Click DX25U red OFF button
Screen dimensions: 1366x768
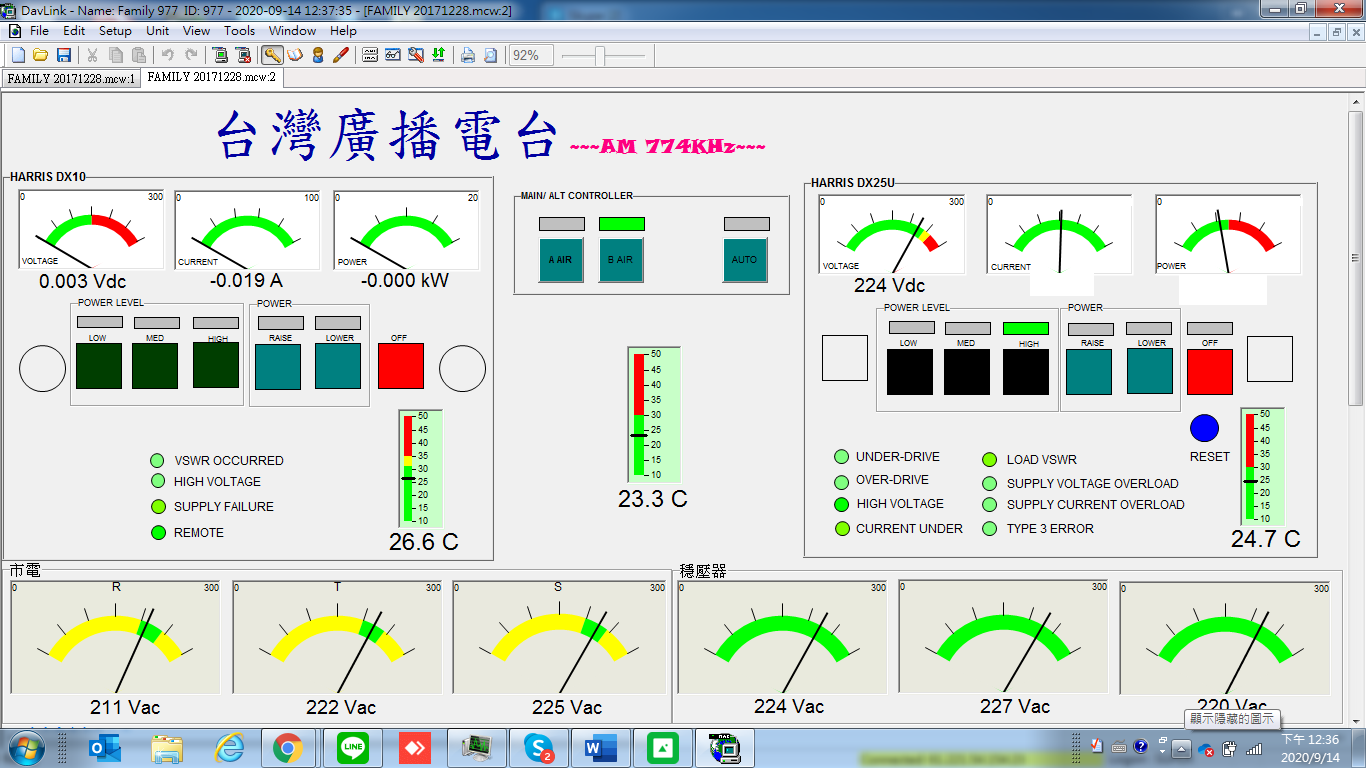(1209, 371)
